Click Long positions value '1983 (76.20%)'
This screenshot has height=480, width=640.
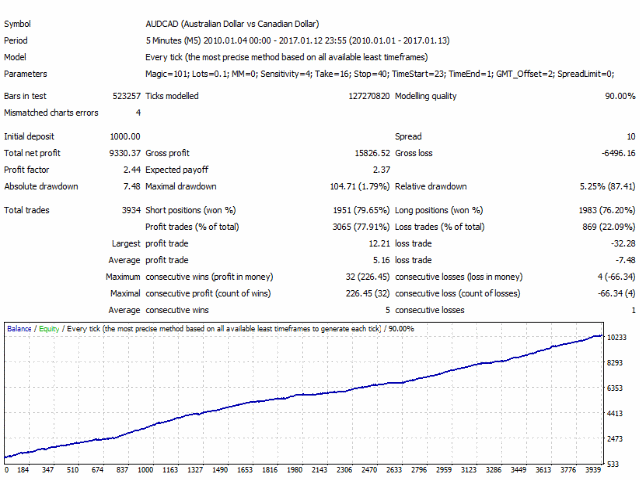click(607, 210)
